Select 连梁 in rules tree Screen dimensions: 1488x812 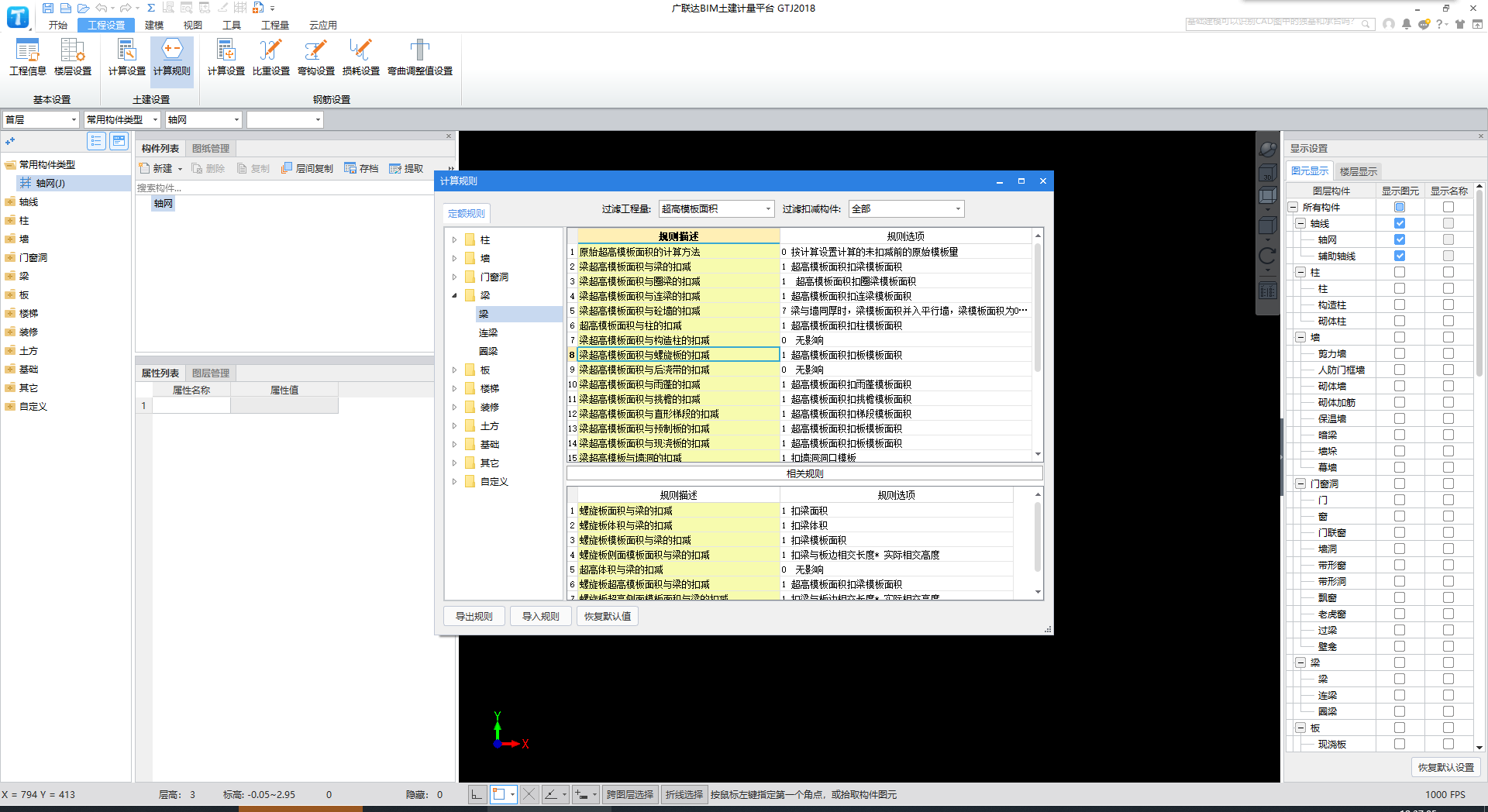(x=488, y=332)
